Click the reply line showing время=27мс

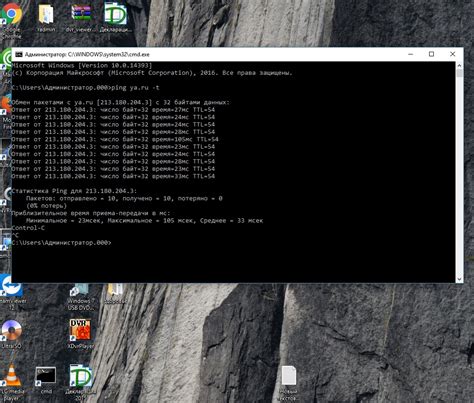(x=113, y=110)
